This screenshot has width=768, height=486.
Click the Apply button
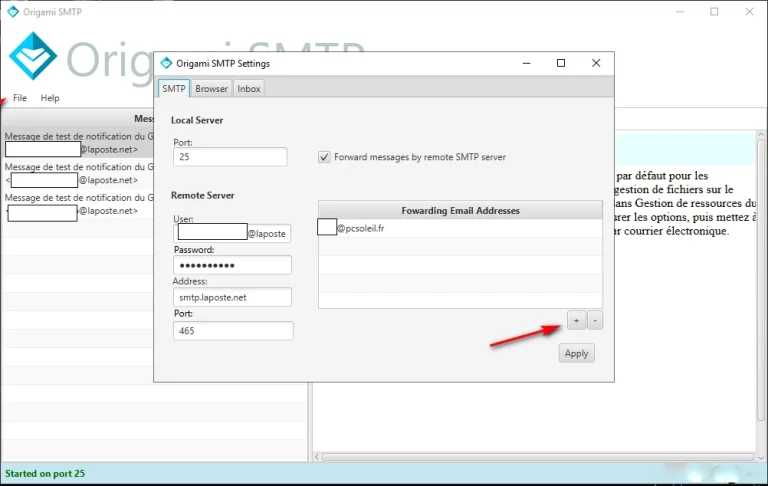[x=576, y=353]
